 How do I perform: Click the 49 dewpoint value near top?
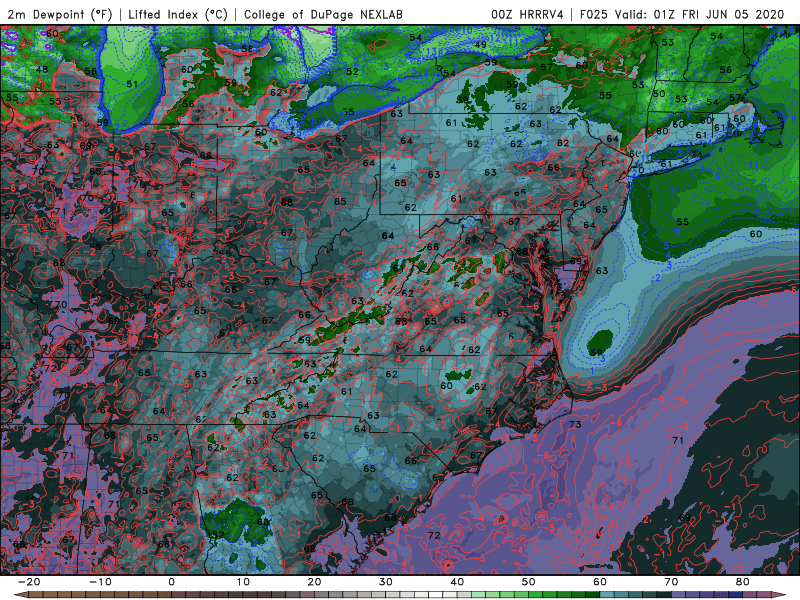tap(480, 44)
